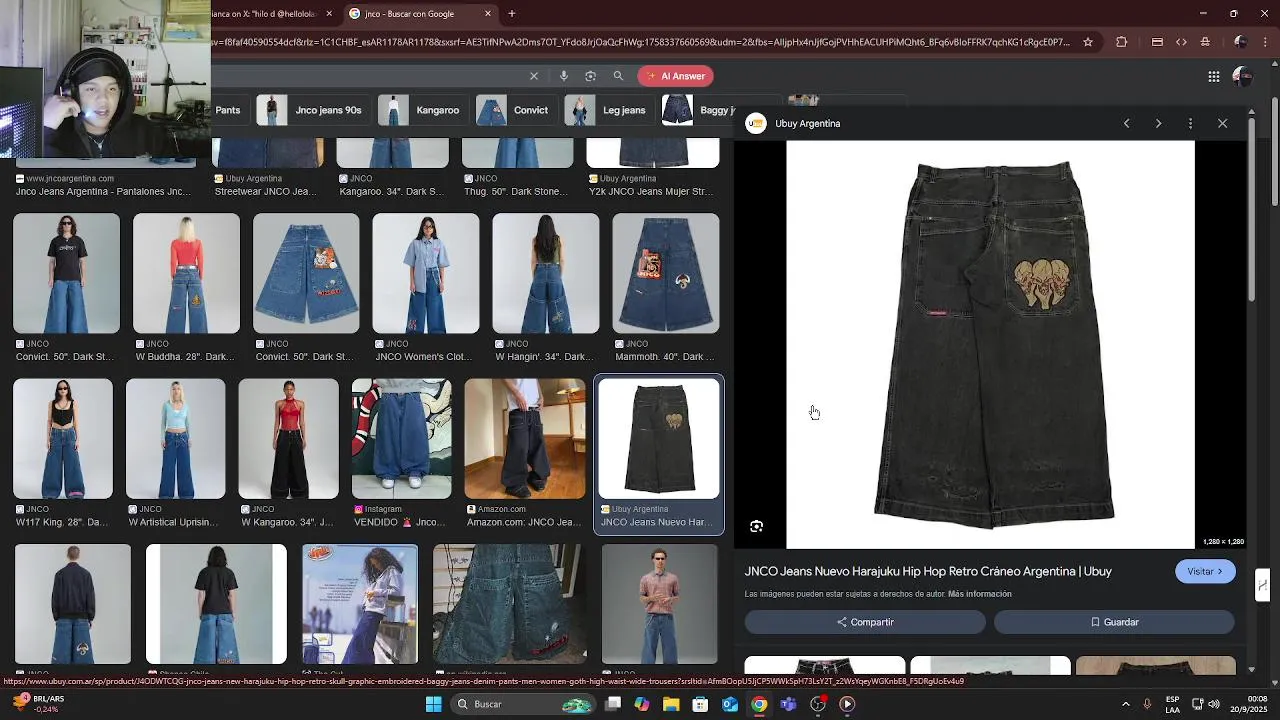Open Microsoft Store from the taskbar
1280x720 pixels.
point(701,704)
